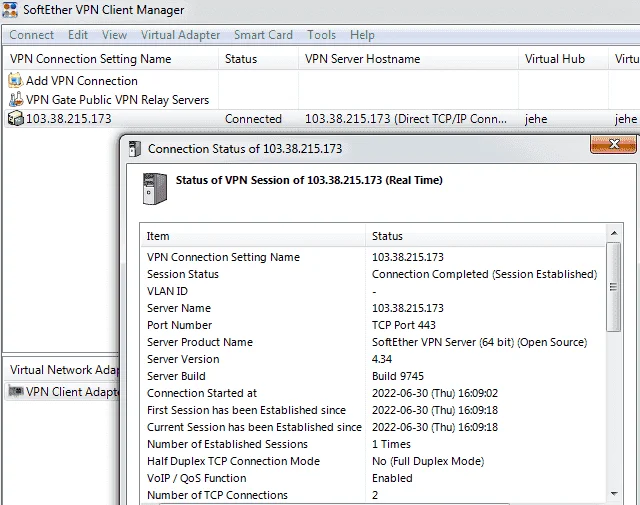Click the Virtual Network Adapter column header
This screenshot has width=640, height=505.
click(x=62, y=370)
